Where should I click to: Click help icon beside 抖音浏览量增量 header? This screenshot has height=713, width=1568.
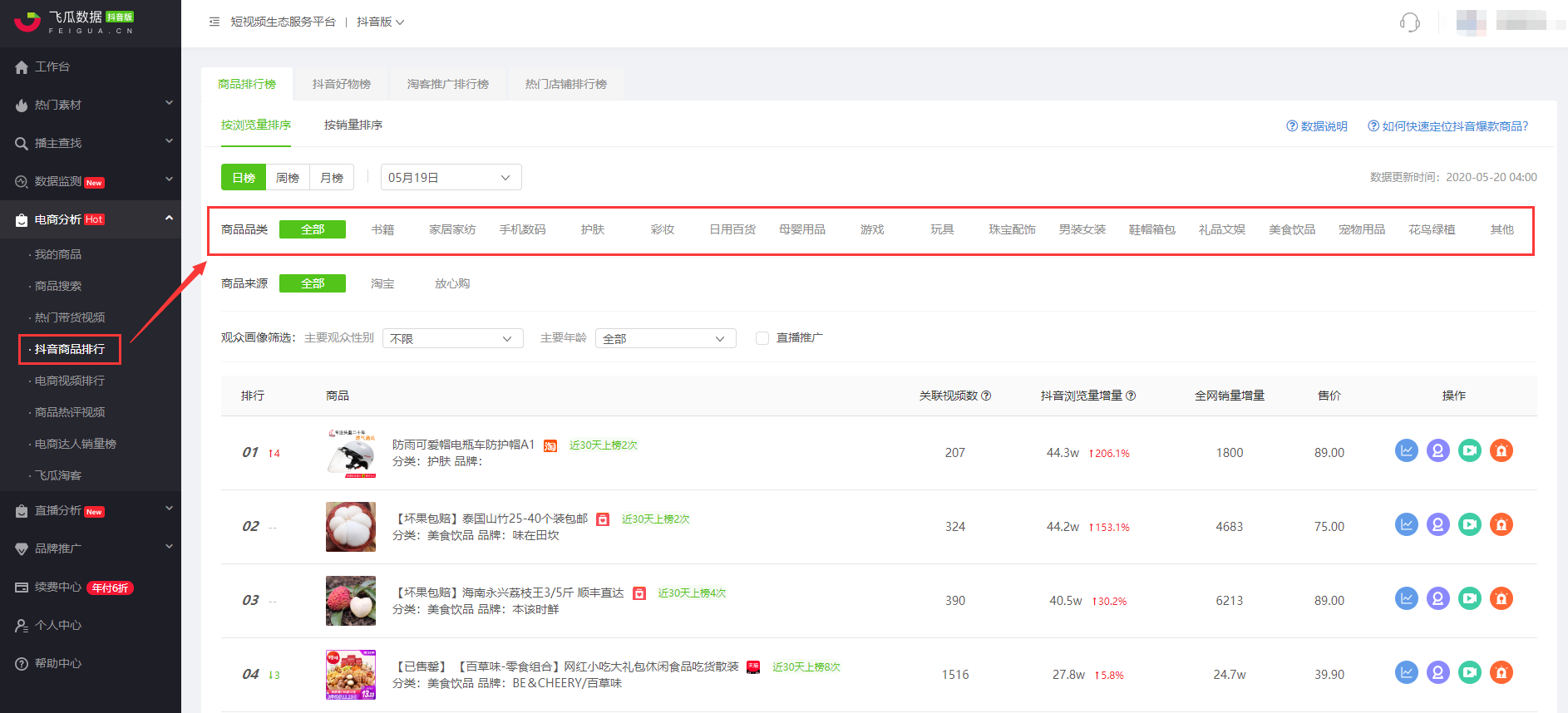click(x=1131, y=396)
